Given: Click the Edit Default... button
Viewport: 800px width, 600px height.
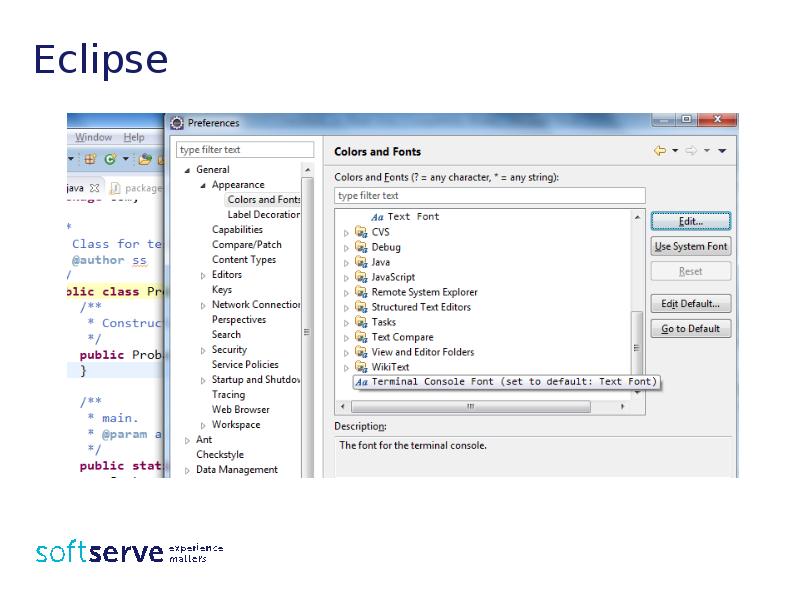Looking at the screenshot, I should point(690,304).
